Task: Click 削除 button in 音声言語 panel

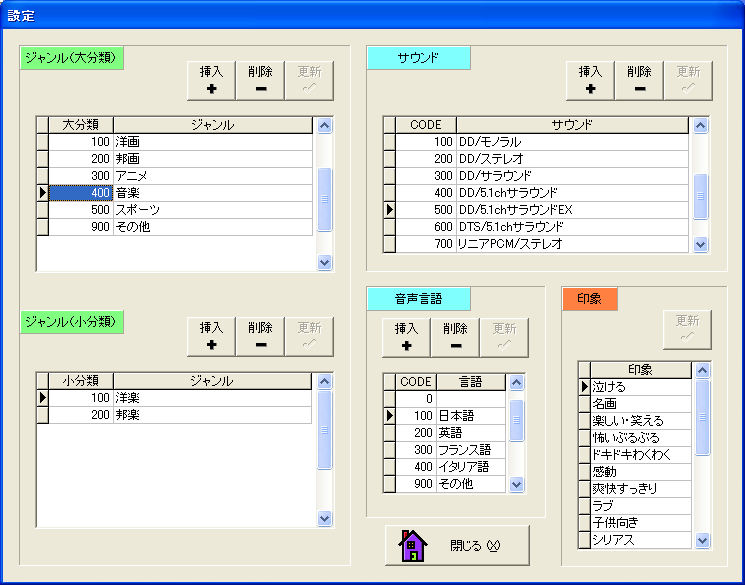Action: (455, 338)
